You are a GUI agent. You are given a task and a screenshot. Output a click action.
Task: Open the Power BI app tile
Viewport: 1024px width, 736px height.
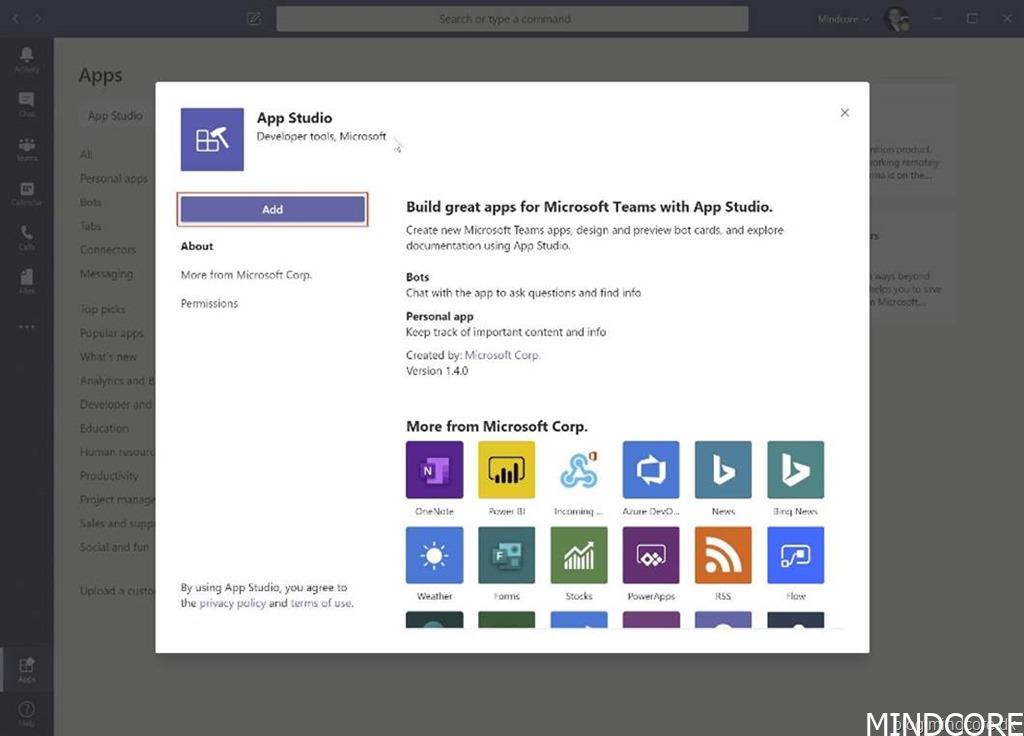click(x=506, y=470)
